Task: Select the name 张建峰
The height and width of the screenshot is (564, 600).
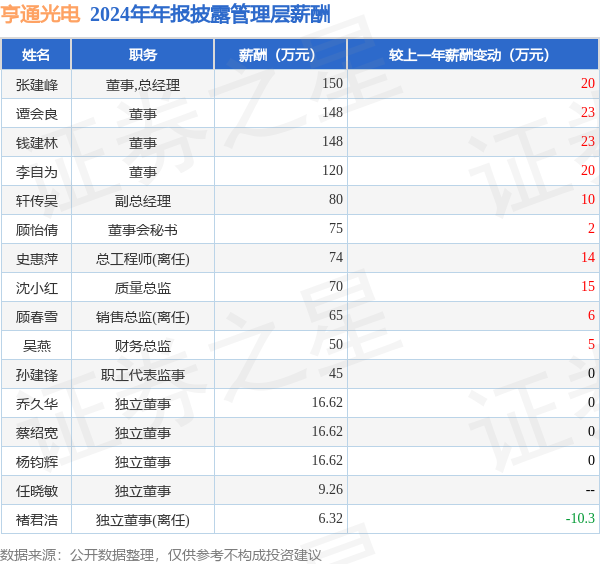Action: point(37,85)
